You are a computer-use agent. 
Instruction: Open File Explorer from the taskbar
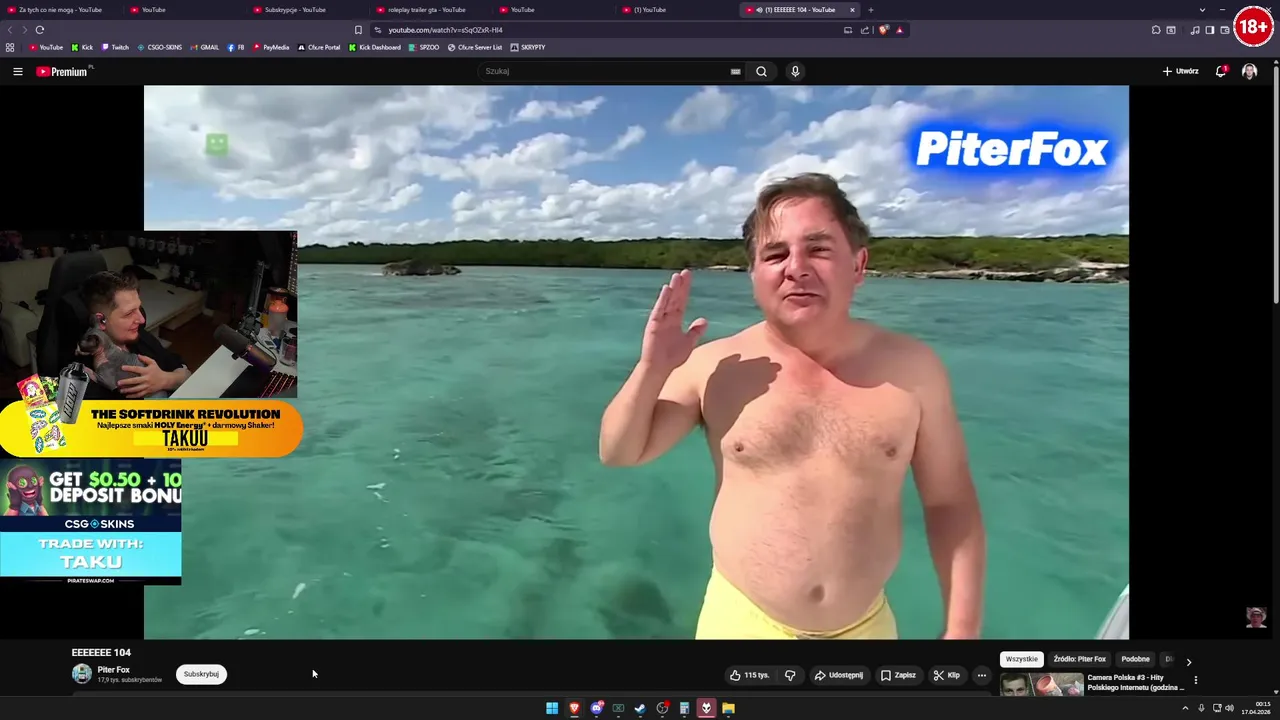(728, 708)
